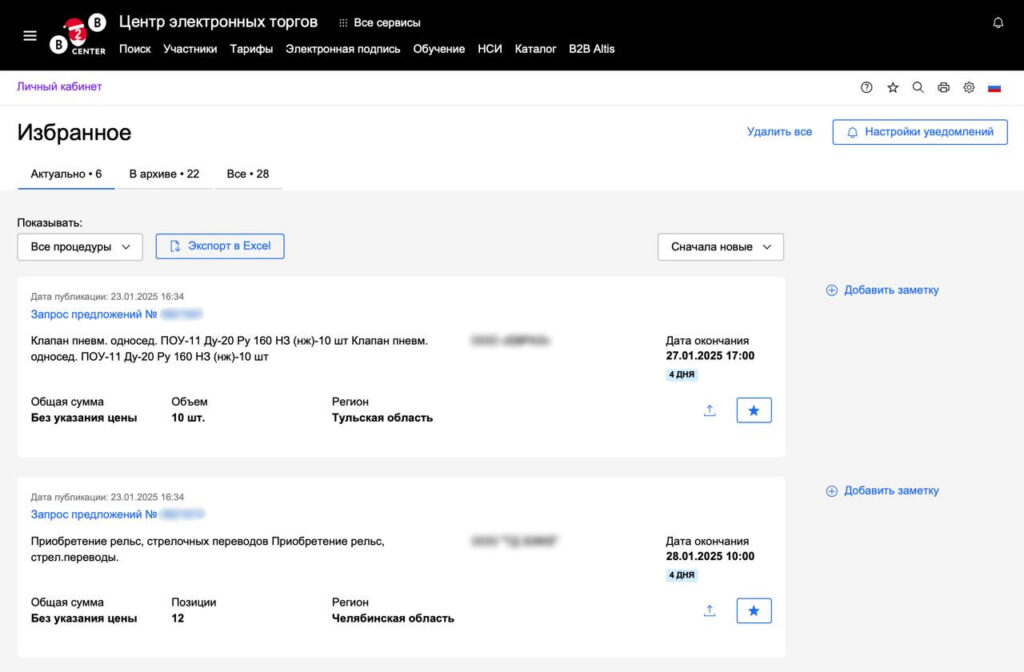Screen dimensions: 1024x672
Task: Open settings gear icon
Action: 969,88
